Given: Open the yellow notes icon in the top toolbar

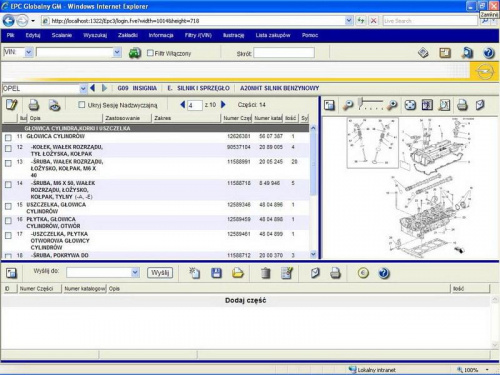Looking at the screenshot, I should [445, 53].
